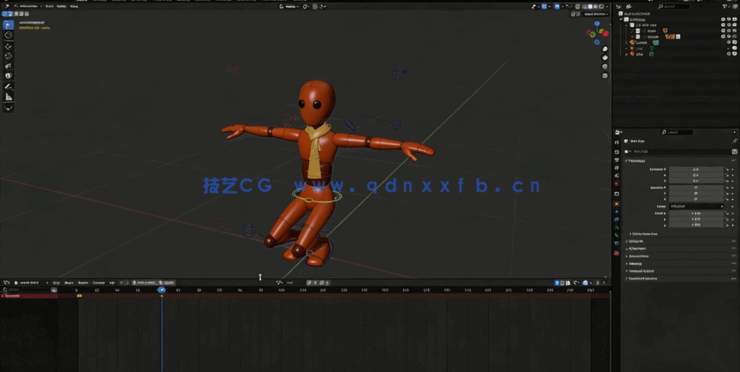Select the Annotate pencil tool
The width and height of the screenshot is (740, 372).
[8, 86]
